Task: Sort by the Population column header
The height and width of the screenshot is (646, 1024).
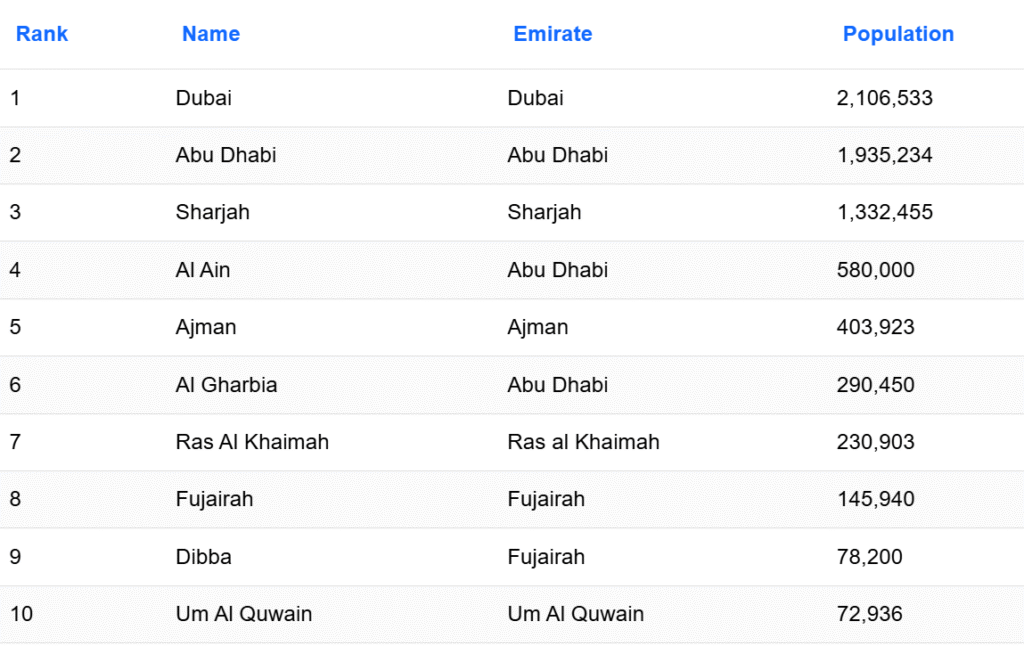Action: click(x=898, y=34)
